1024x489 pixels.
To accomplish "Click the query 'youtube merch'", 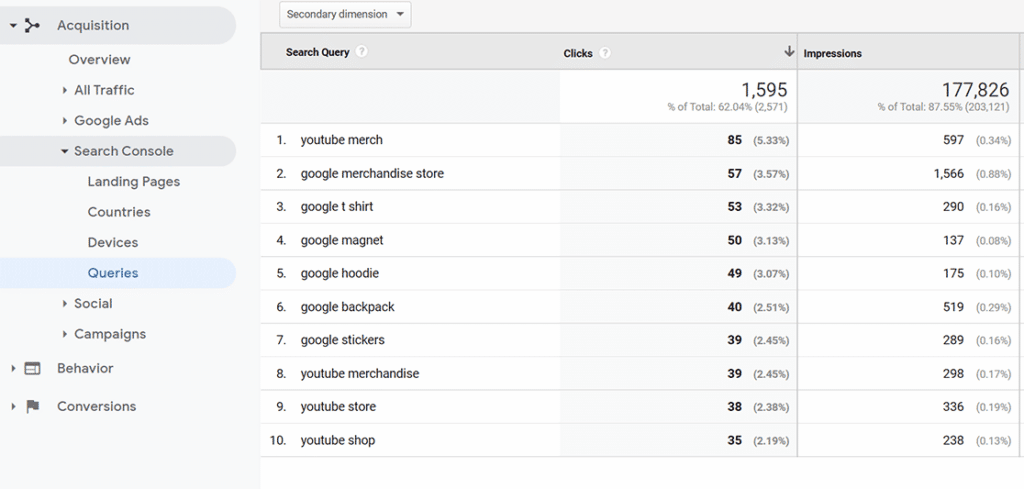I will 342,140.
